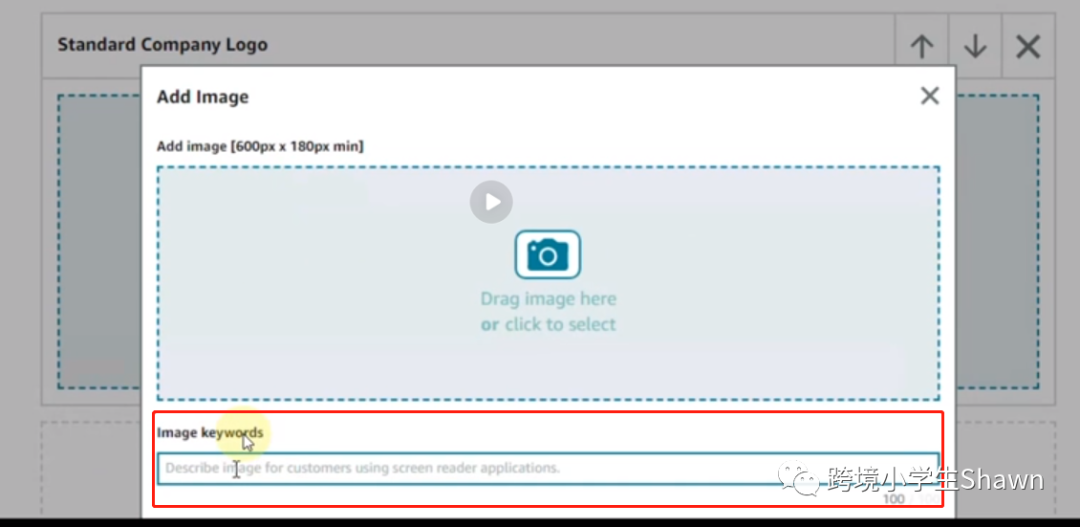Move Standard Company Logo module down
Image resolution: width=1080 pixels, height=527 pixels.
pos(975,46)
